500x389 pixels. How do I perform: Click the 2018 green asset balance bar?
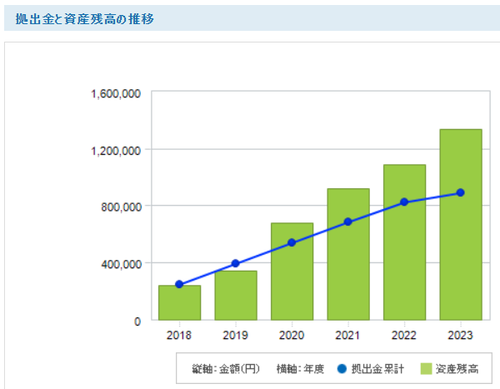[179, 303]
